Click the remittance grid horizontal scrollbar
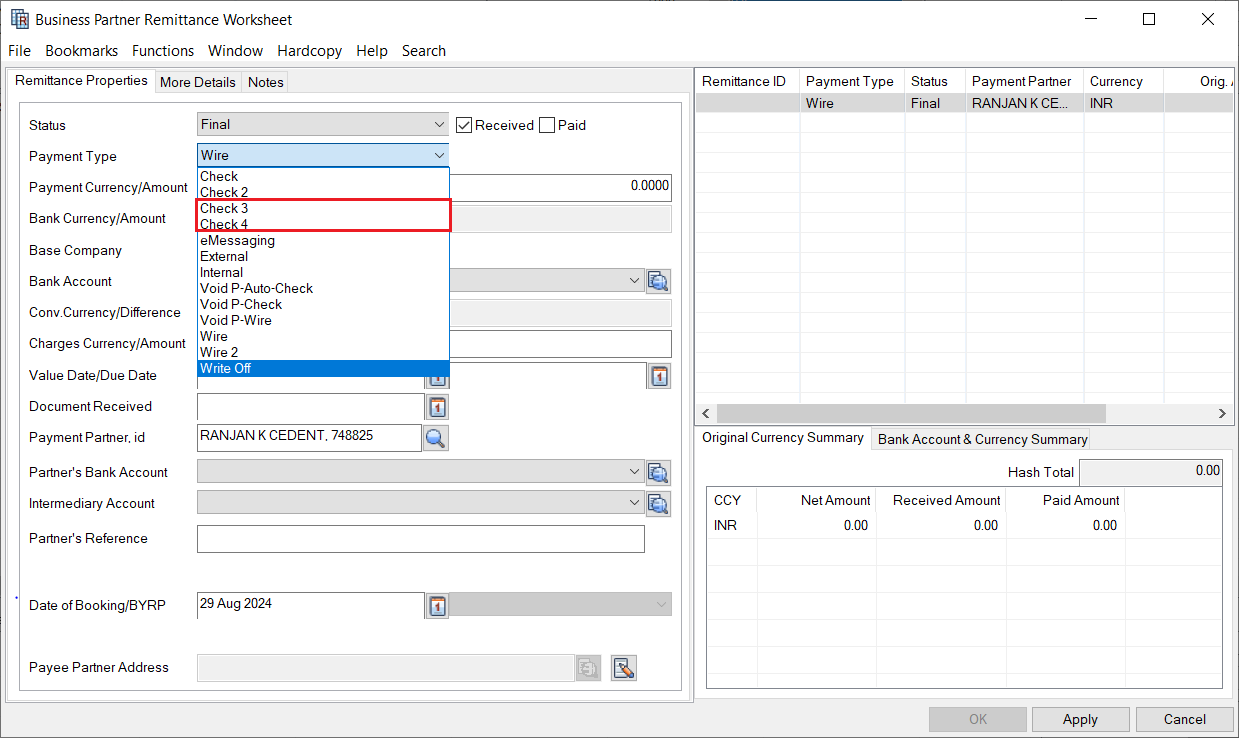The height and width of the screenshot is (738, 1239). click(x=911, y=413)
